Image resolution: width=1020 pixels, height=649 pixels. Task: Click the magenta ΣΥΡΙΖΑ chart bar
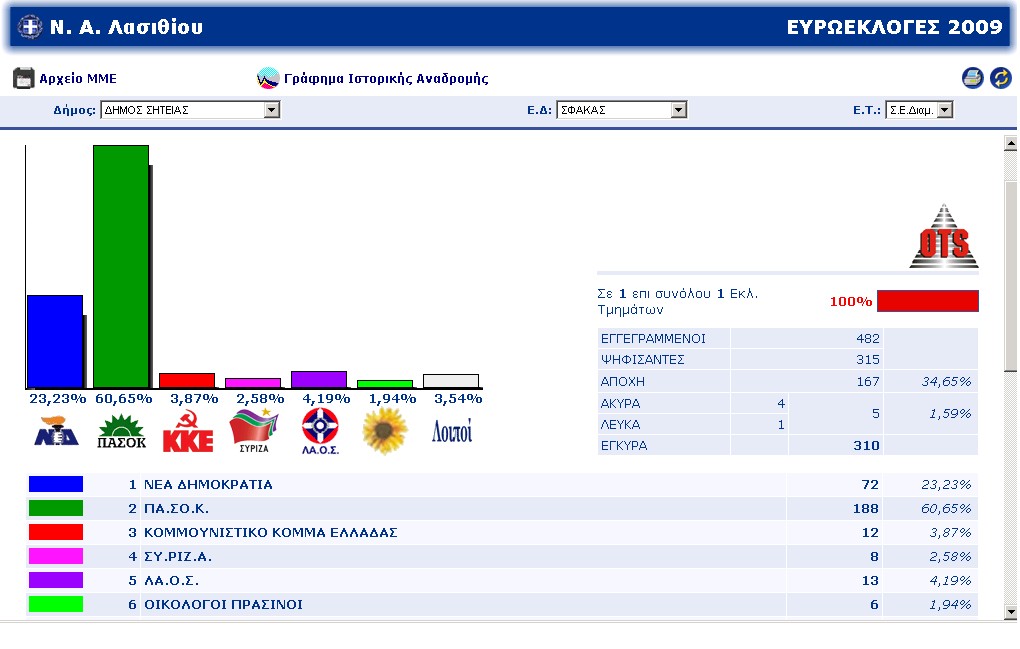[x=253, y=384]
